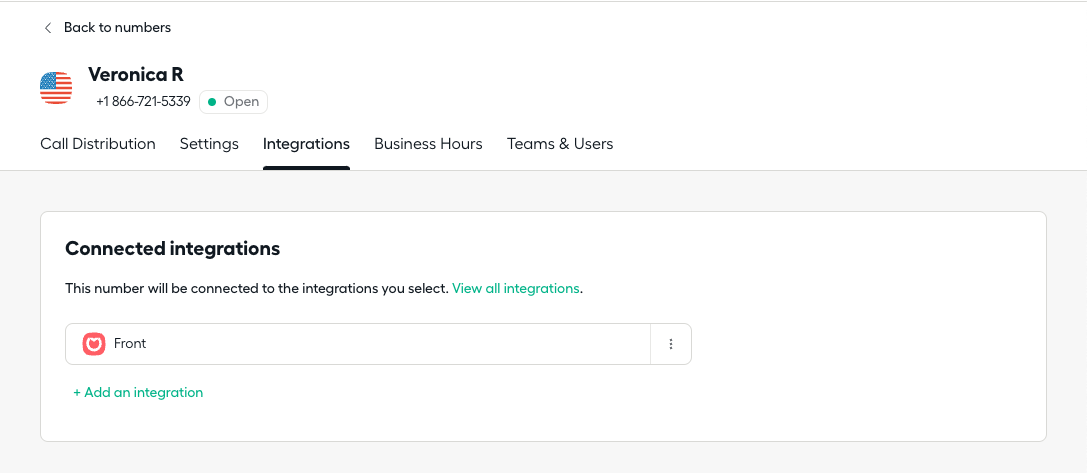
Task: Switch to Teams & Users tab
Action: (560, 144)
